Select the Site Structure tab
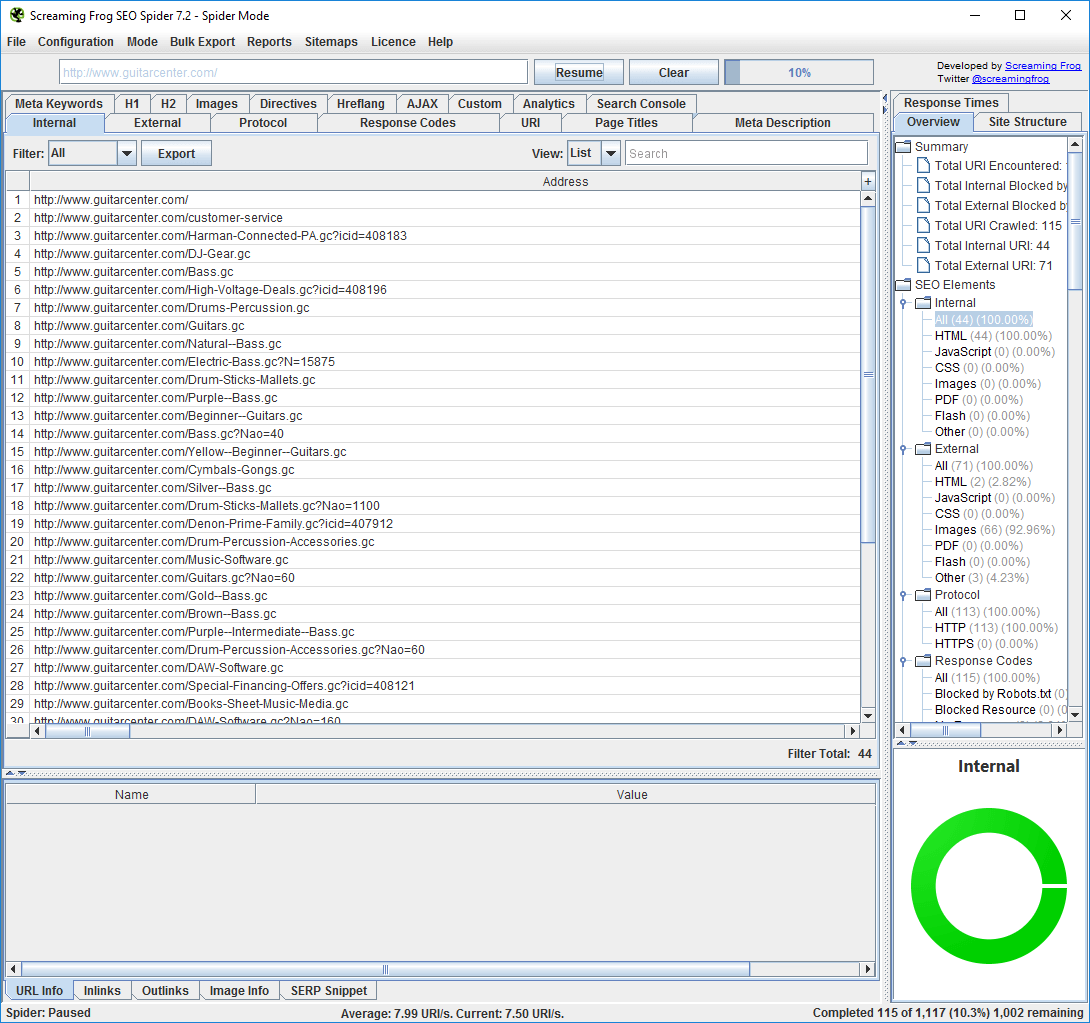Viewport: 1090px width, 1023px height. coord(1027,122)
